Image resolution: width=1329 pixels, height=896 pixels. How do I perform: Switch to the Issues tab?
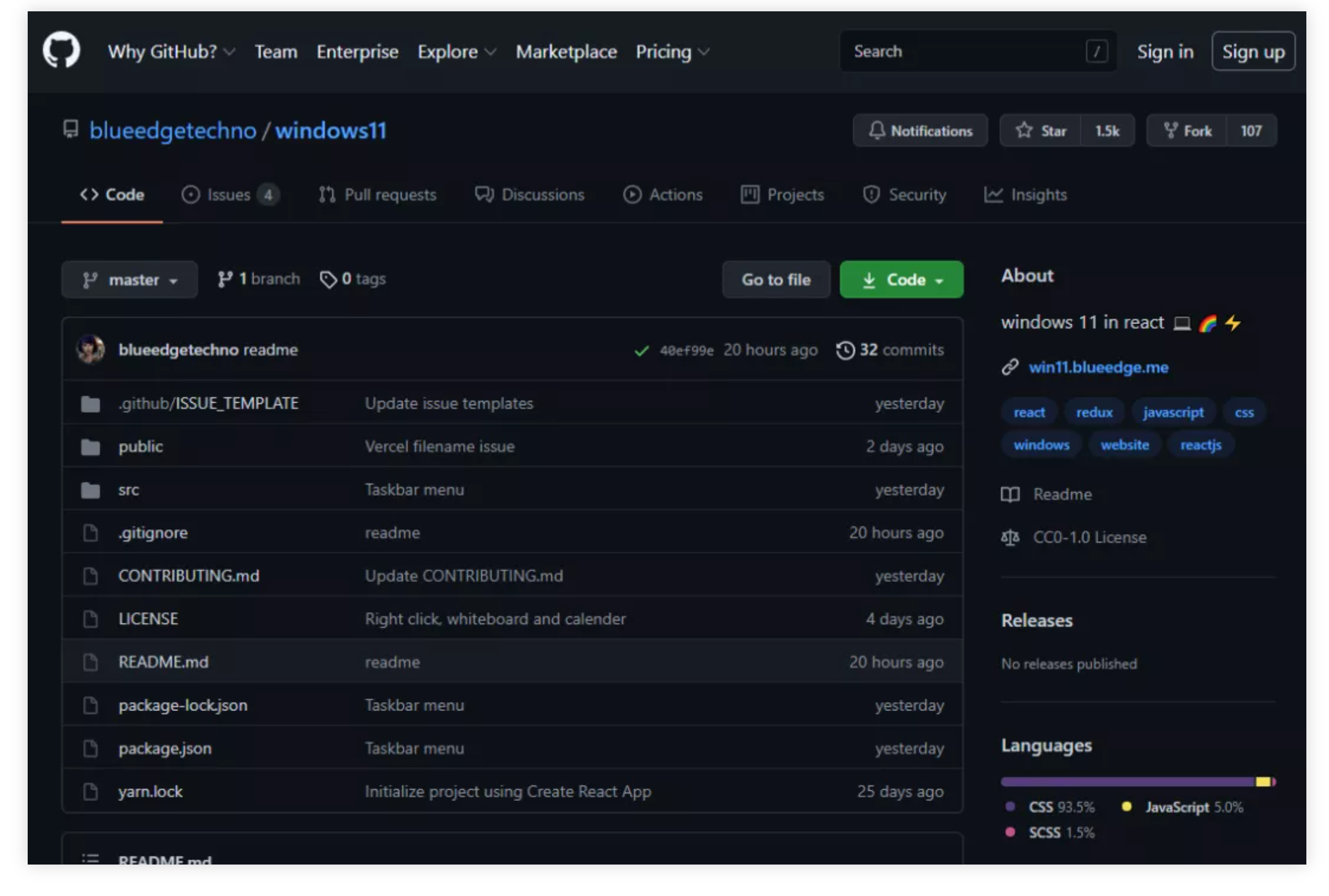(x=229, y=195)
